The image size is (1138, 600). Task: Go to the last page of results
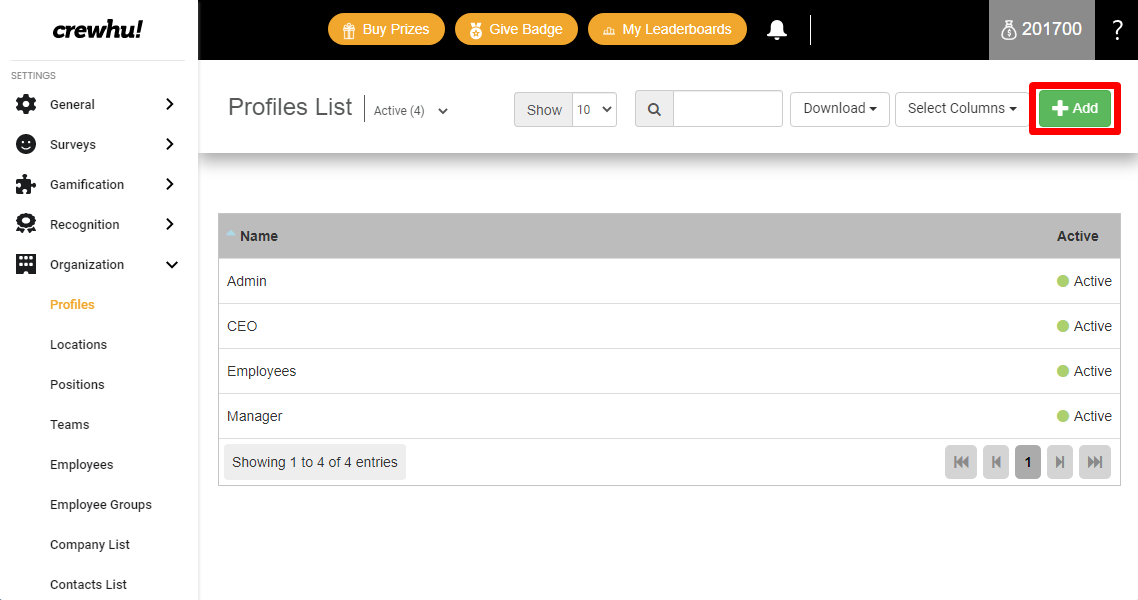[x=1095, y=462]
